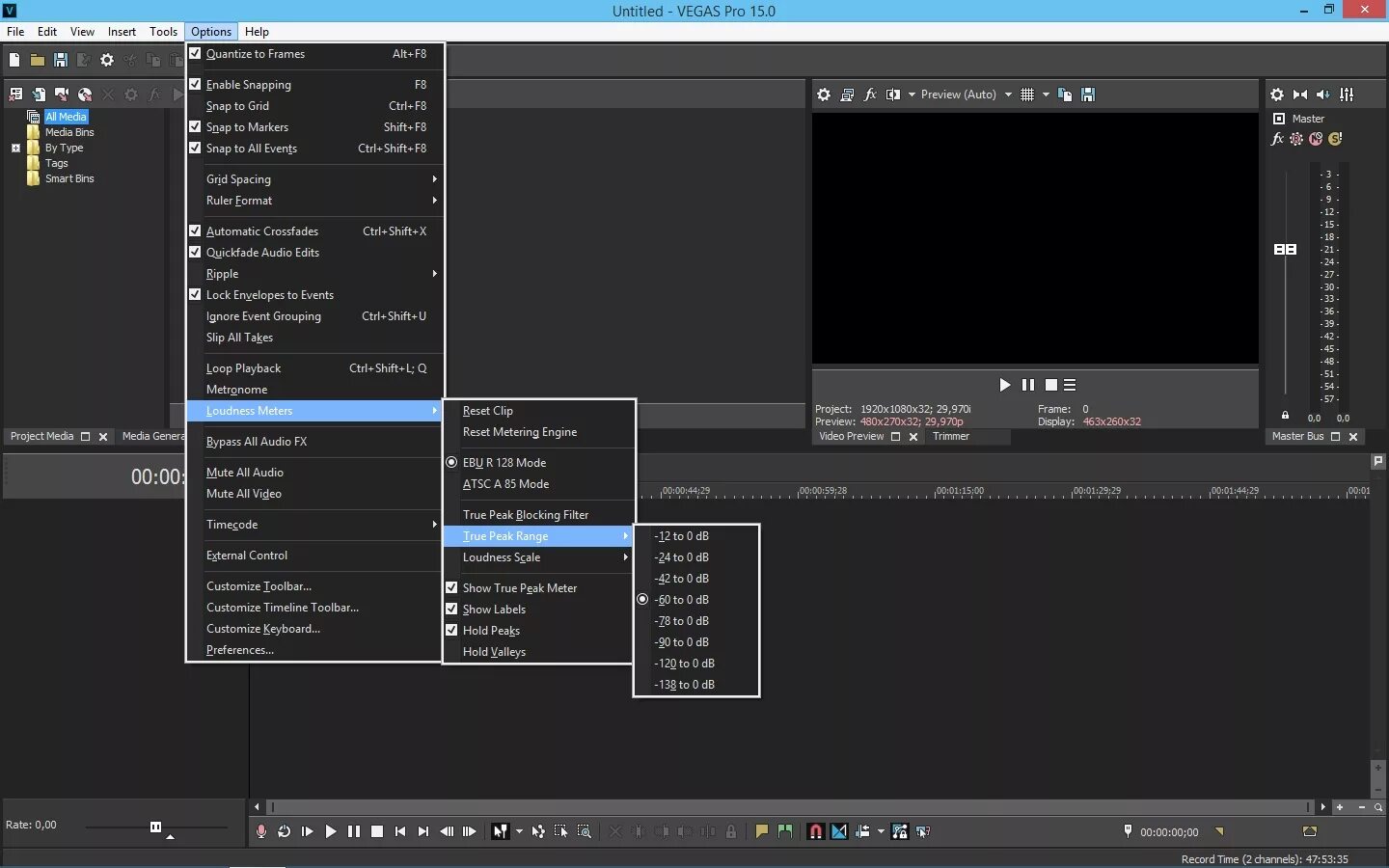The image size is (1389, 868).
Task: Click the New project icon
Action: (x=14, y=61)
